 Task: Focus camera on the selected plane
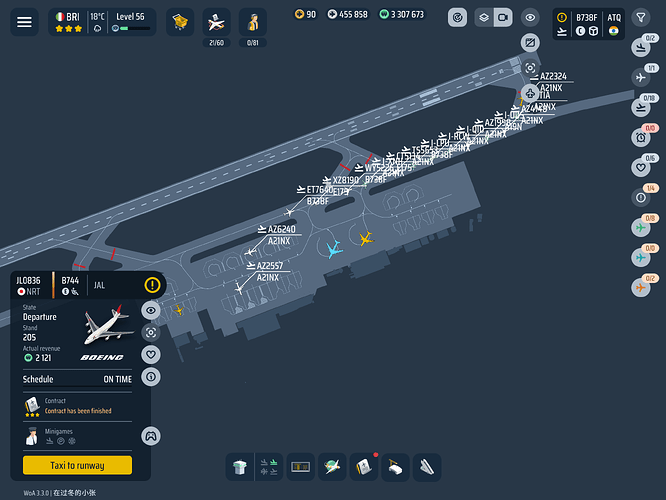point(151,332)
